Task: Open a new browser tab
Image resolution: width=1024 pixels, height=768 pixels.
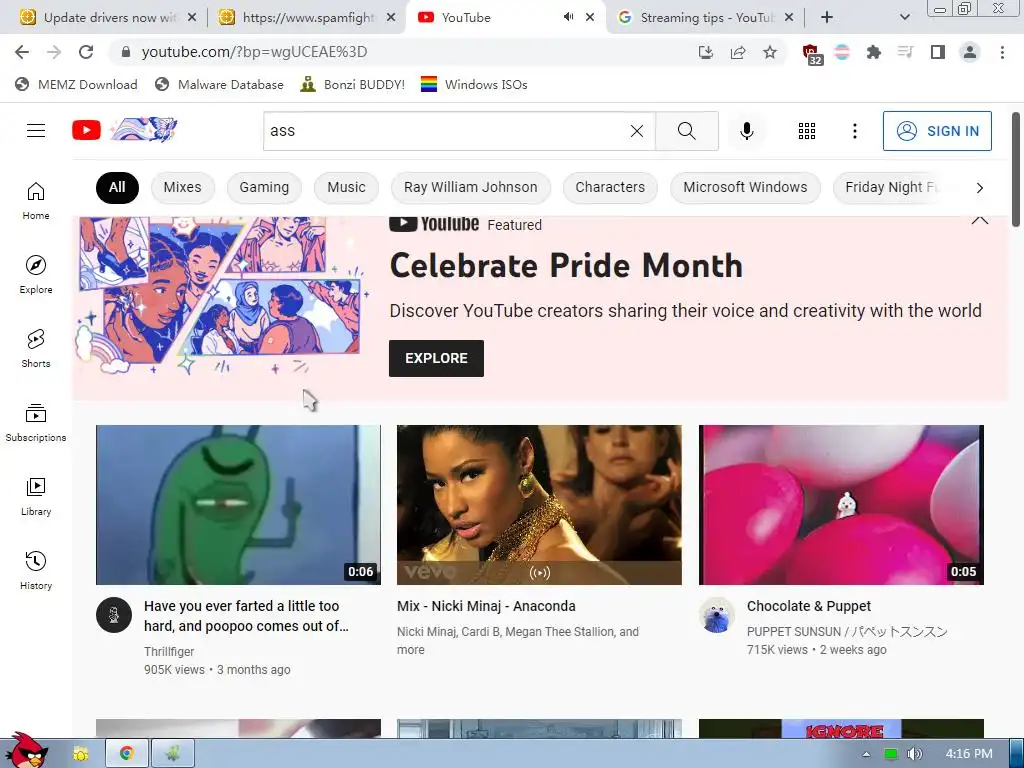Action: pos(827,18)
